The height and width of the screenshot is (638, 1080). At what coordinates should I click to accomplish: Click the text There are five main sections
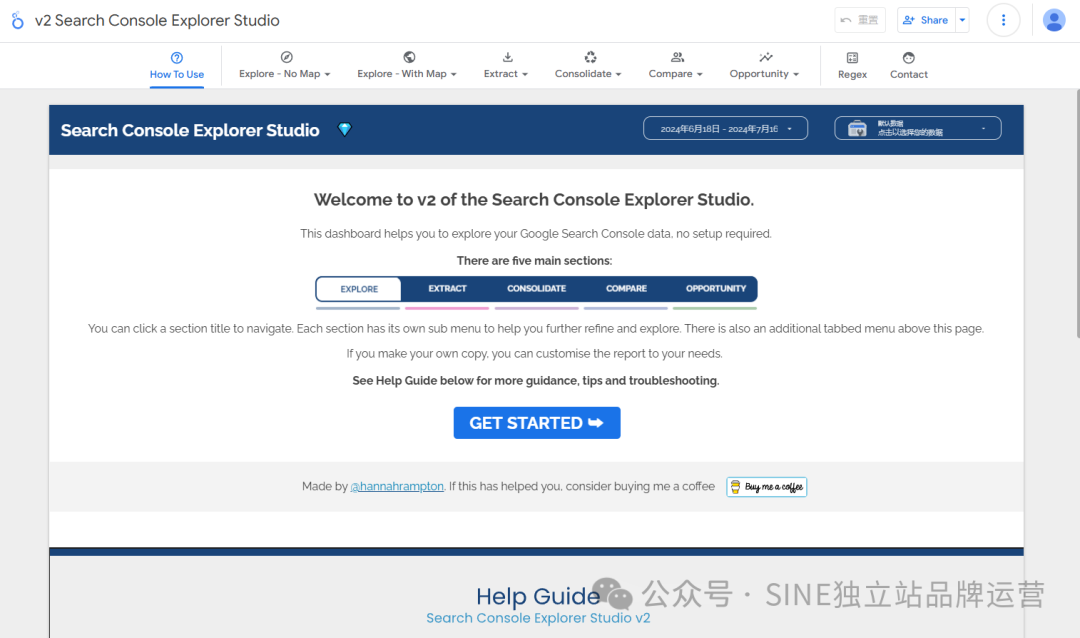(534, 261)
